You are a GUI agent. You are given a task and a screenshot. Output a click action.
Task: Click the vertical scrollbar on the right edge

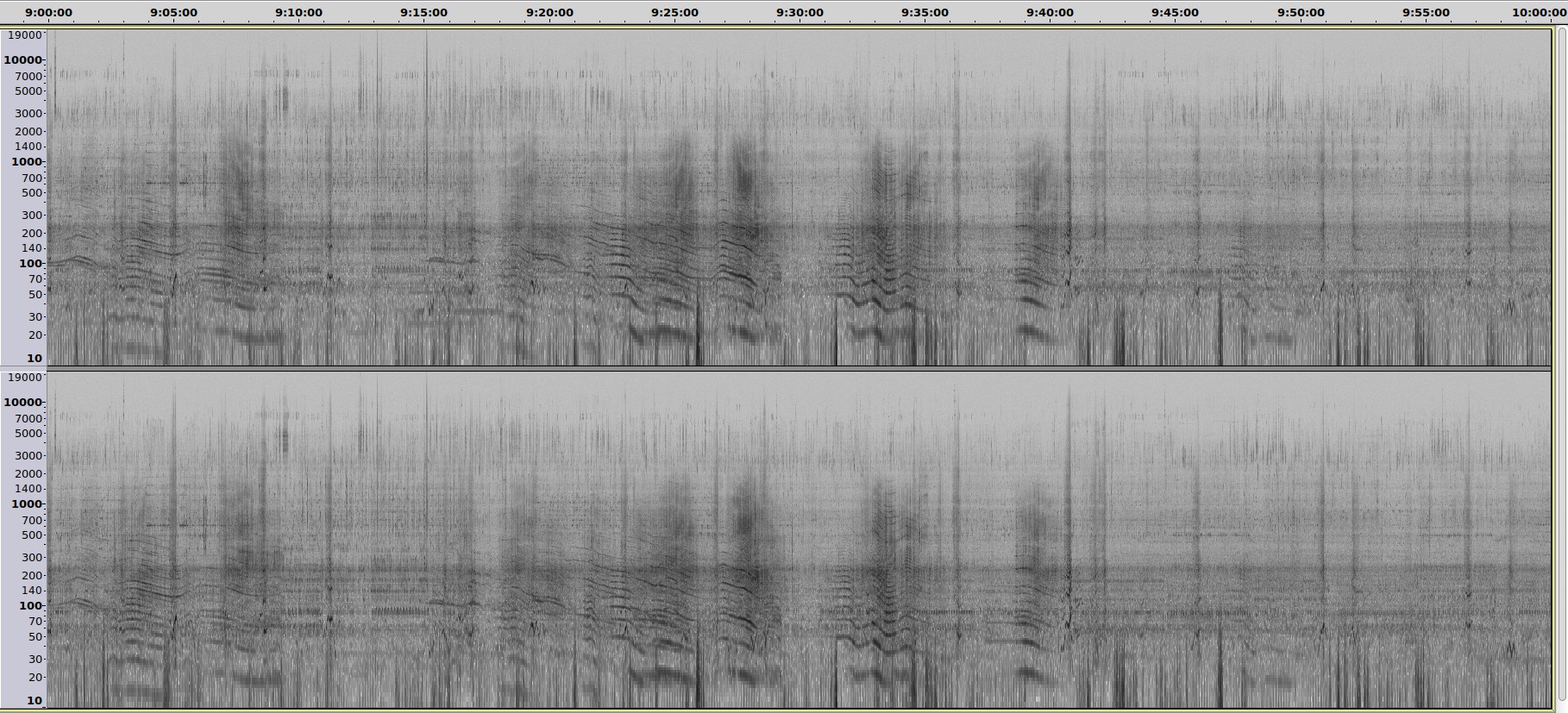[x=1561, y=362]
